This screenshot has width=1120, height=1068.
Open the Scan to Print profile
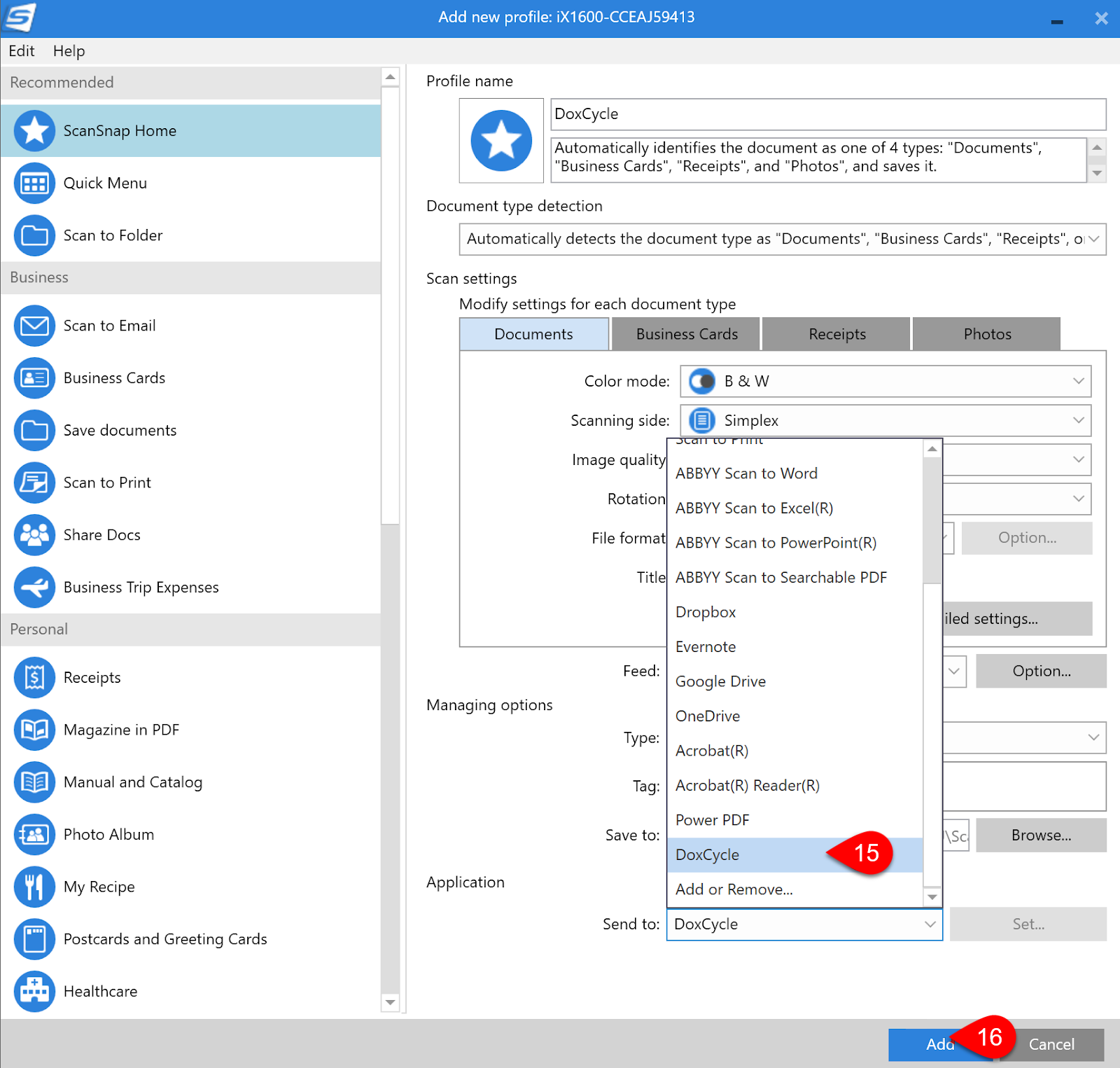pyautogui.click(x=34, y=483)
